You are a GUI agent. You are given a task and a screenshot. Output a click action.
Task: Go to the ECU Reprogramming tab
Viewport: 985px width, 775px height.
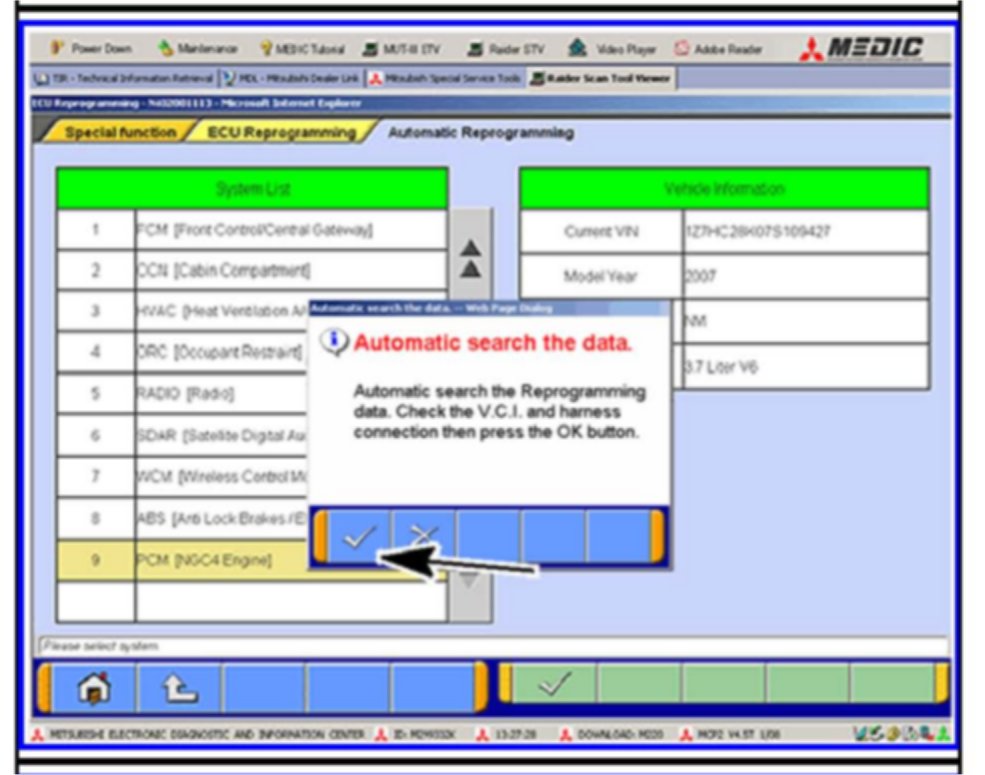click(x=281, y=132)
